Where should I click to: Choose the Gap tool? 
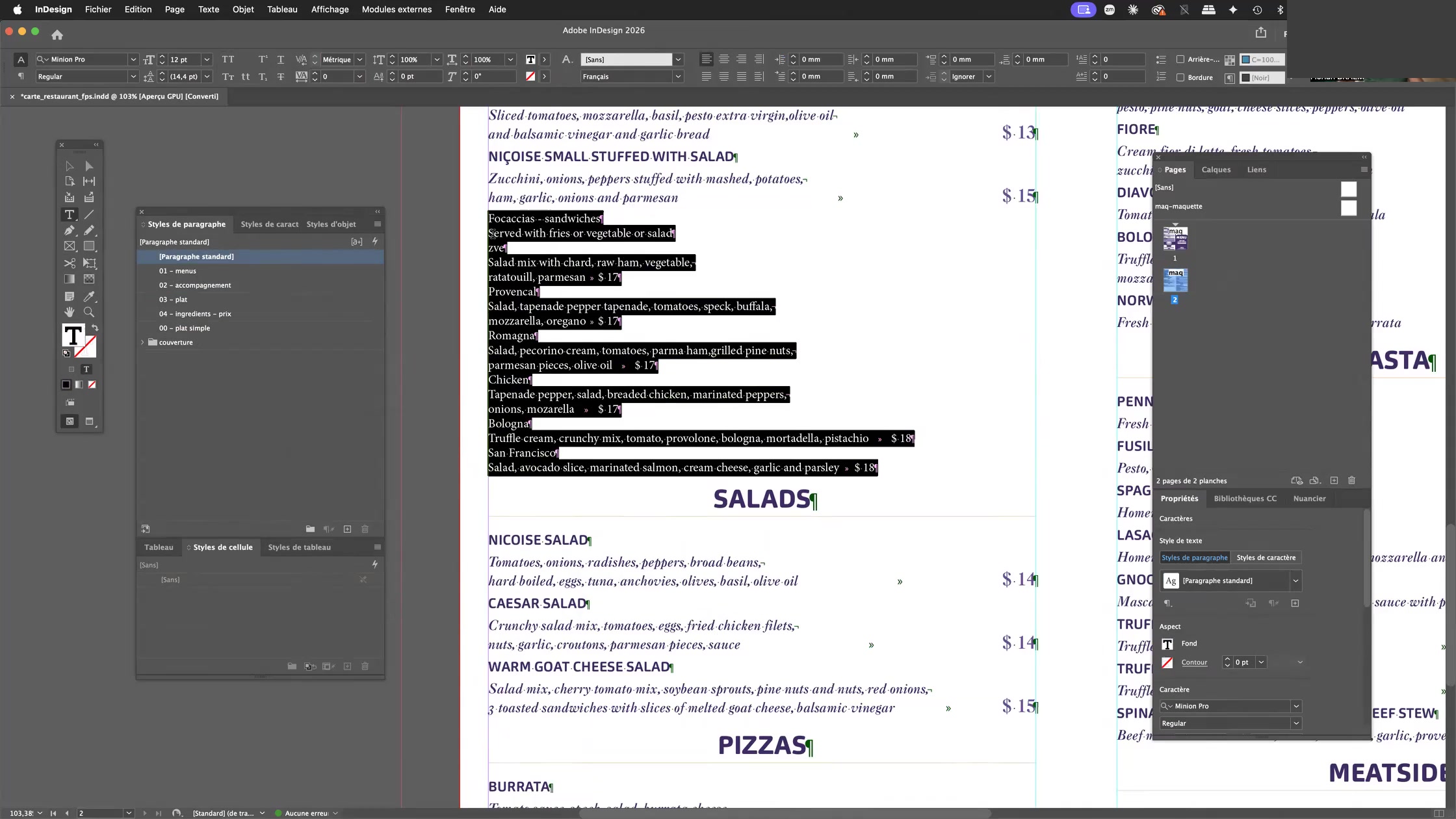coord(89,181)
